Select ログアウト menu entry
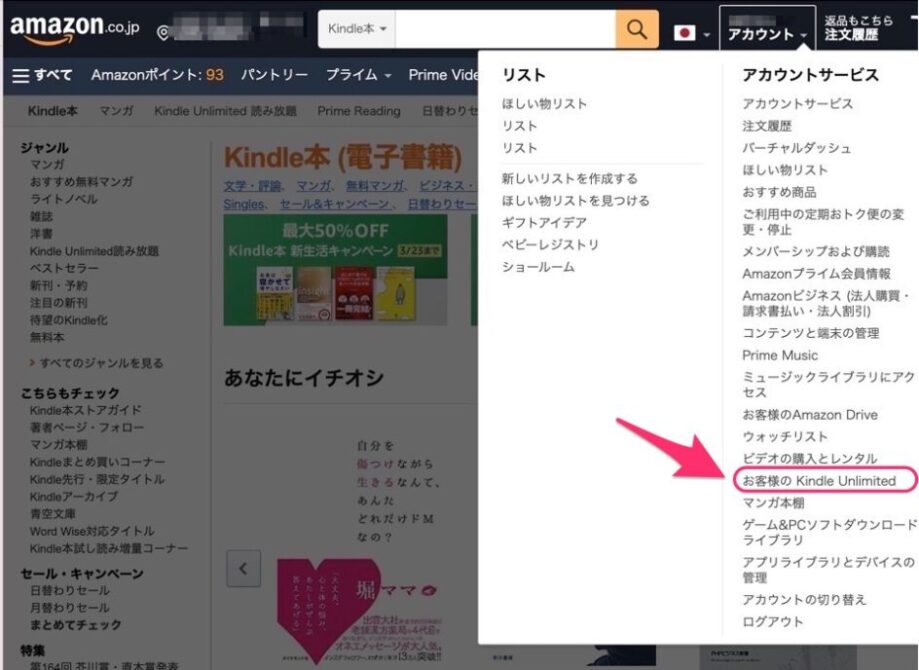 click(x=772, y=622)
